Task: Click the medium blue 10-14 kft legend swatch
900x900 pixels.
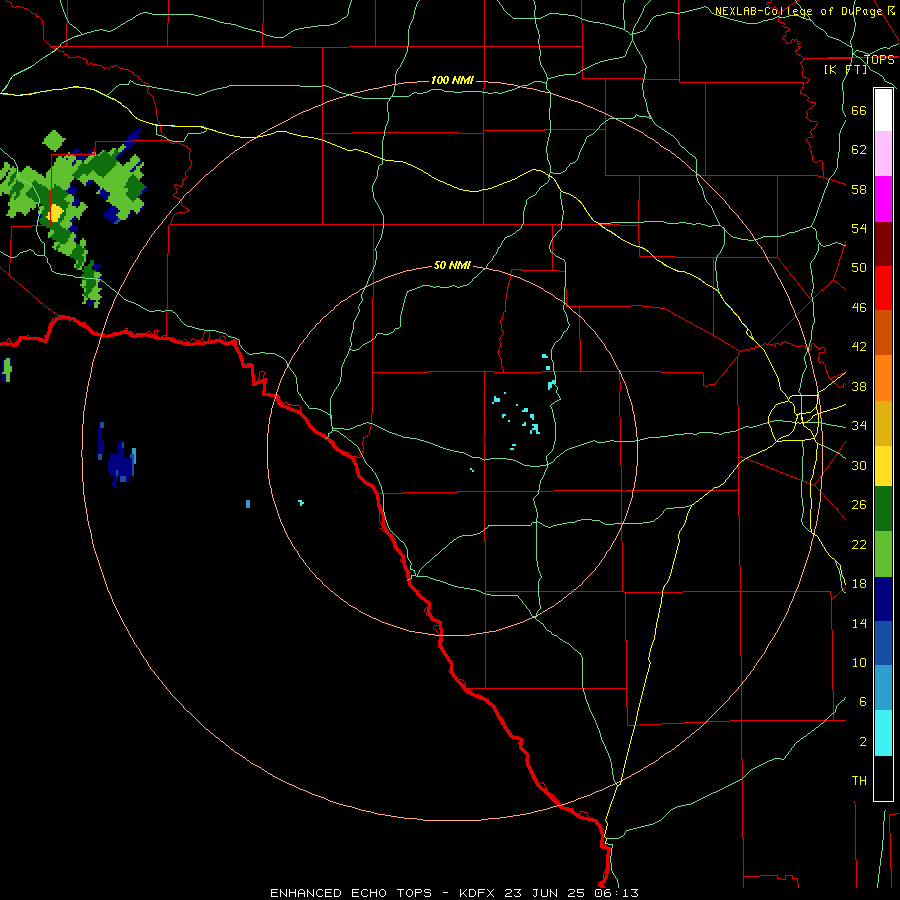Action: [x=883, y=643]
